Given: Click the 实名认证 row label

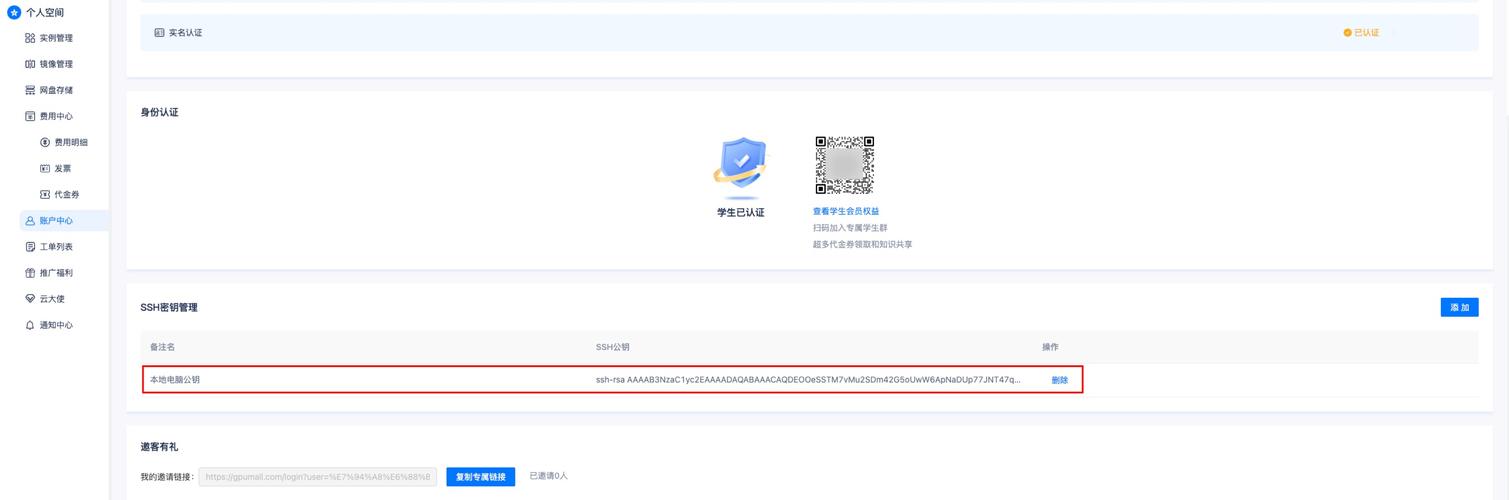Looking at the screenshot, I should tap(185, 33).
